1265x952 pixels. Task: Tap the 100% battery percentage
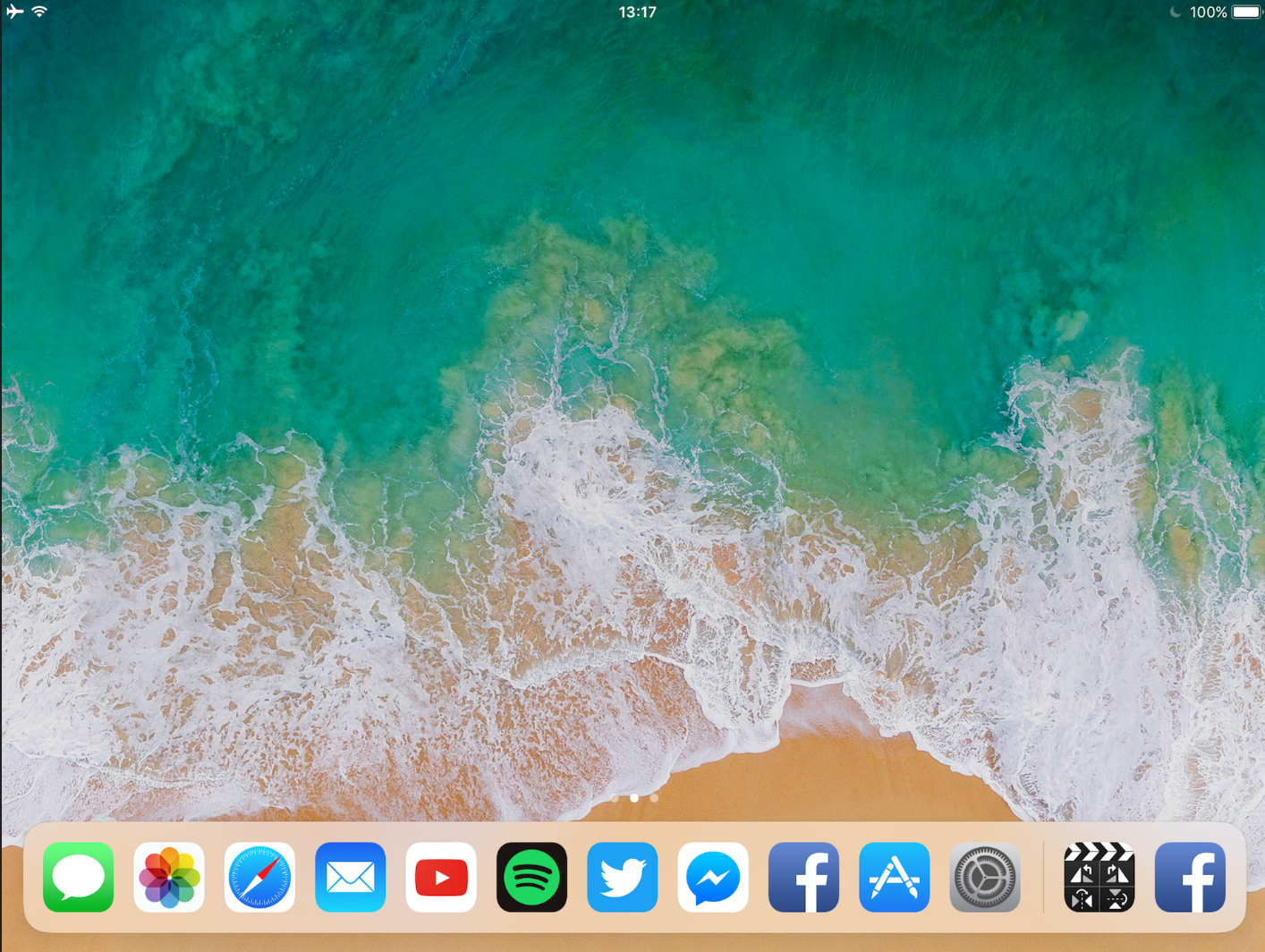pyautogui.click(x=1208, y=13)
